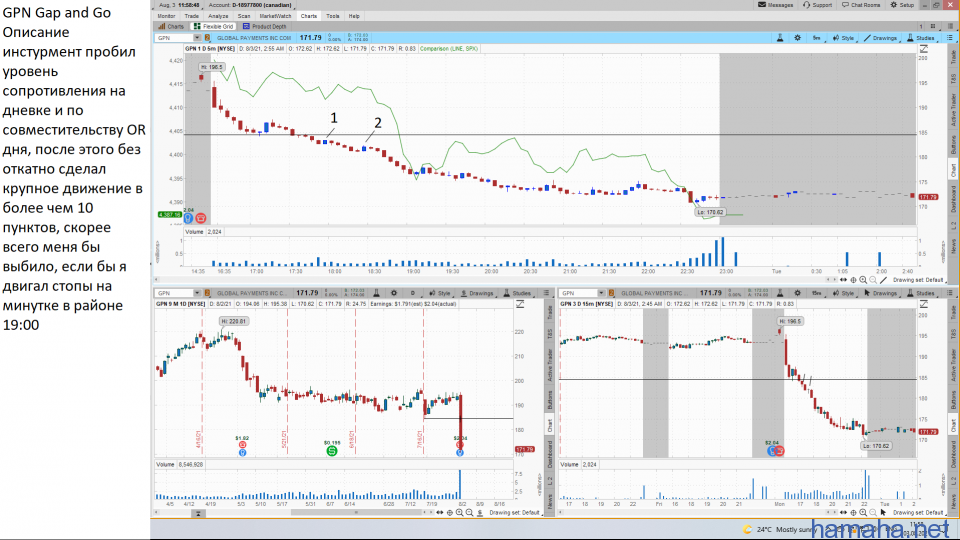Click the top chart pan arrows icon
Screen dimensions: 960x540
coord(843,280)
